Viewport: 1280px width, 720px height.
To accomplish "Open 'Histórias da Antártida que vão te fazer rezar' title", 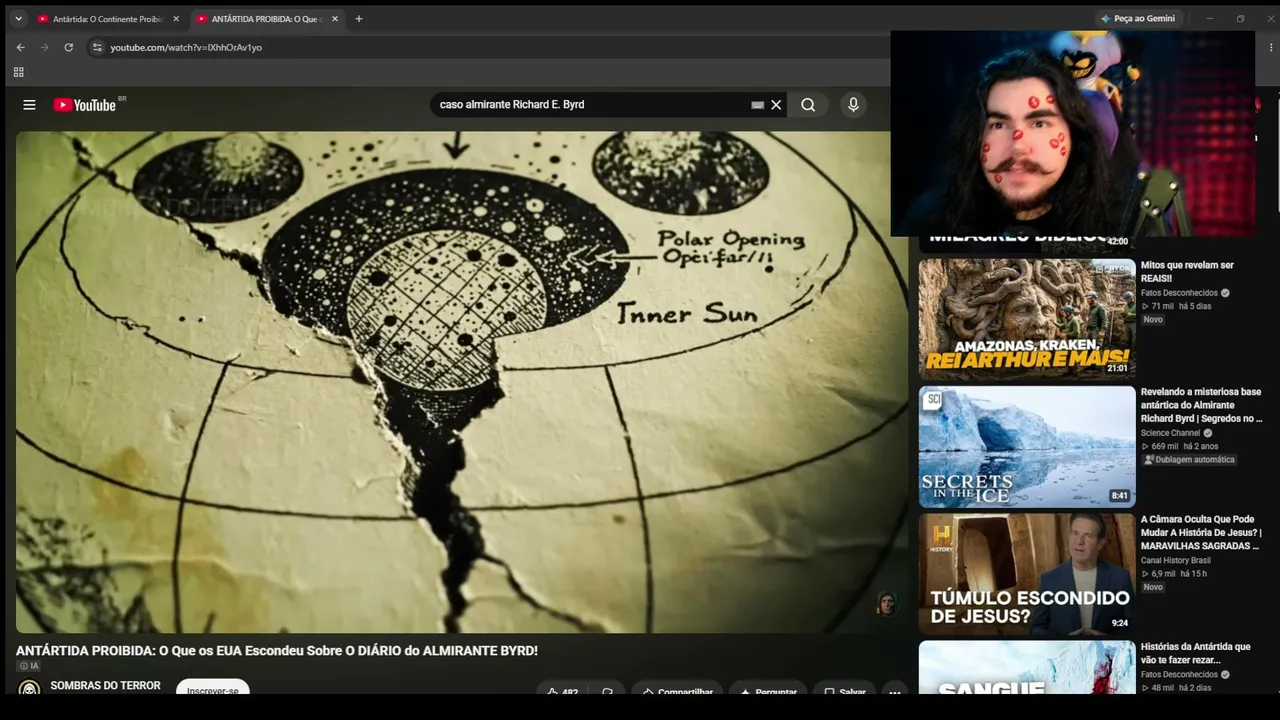I will click(x=1196, y=654).
